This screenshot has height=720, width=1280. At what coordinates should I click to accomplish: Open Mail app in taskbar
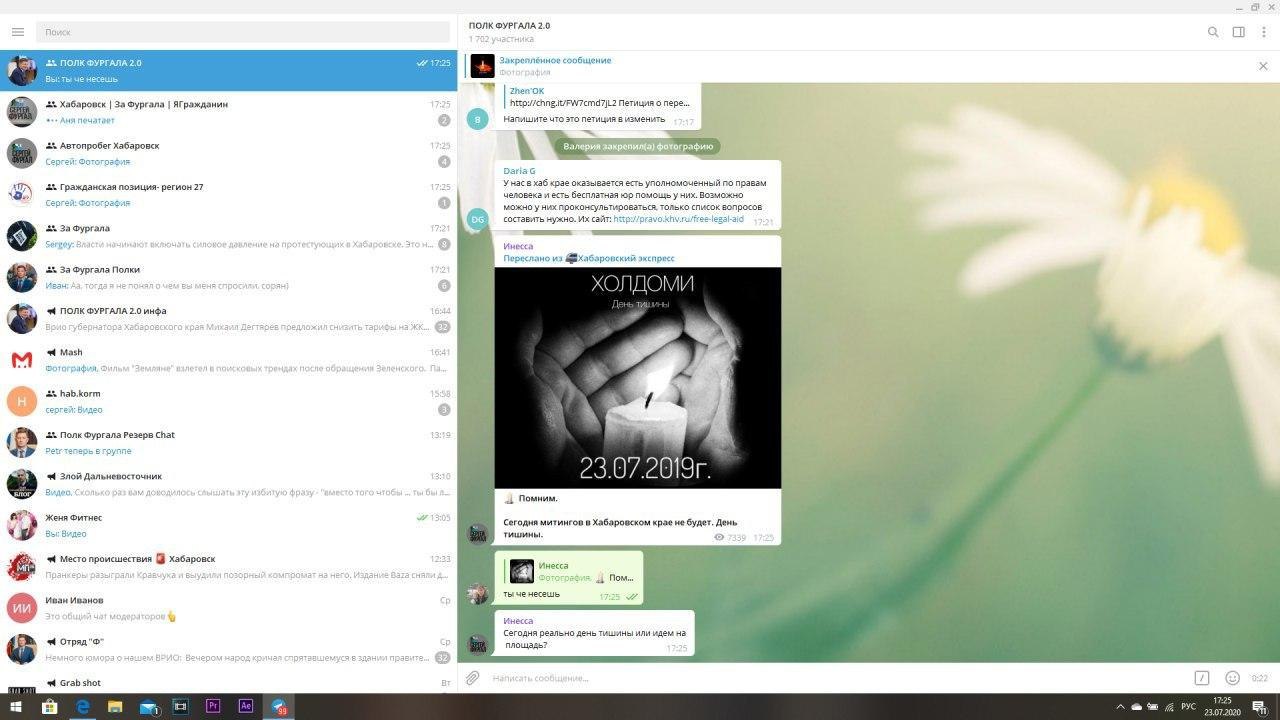coord(148,706)
